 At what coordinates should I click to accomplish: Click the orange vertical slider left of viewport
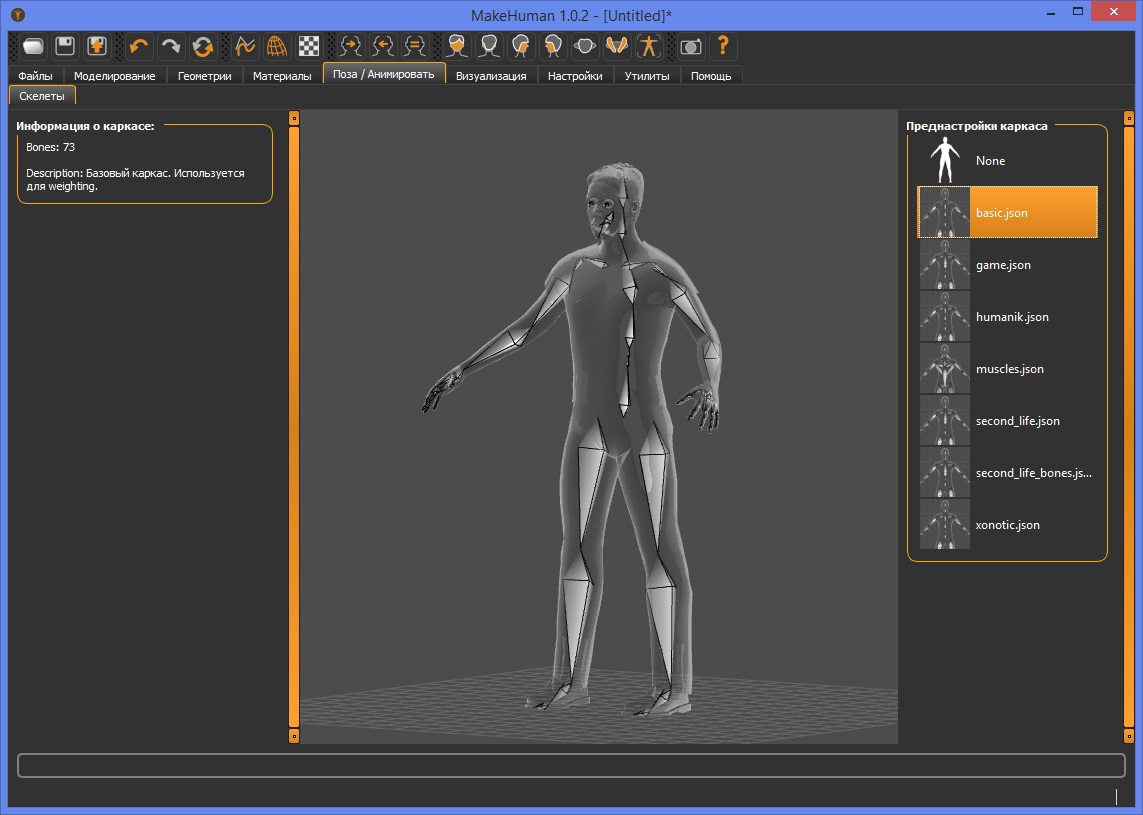click(294, 426)
